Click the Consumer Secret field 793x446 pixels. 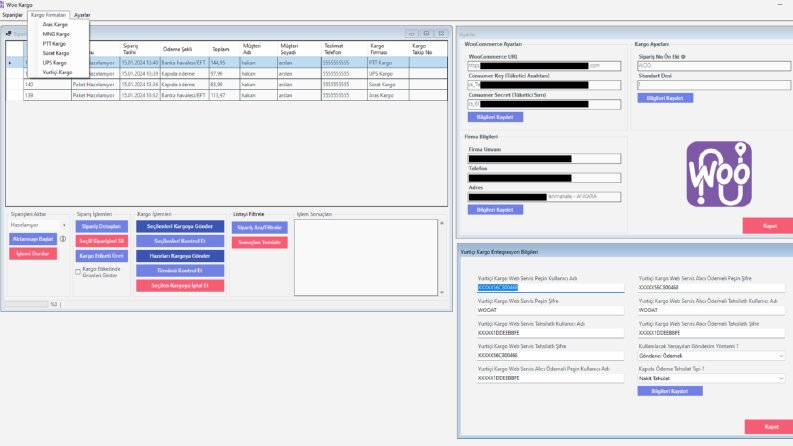point(544,104)
